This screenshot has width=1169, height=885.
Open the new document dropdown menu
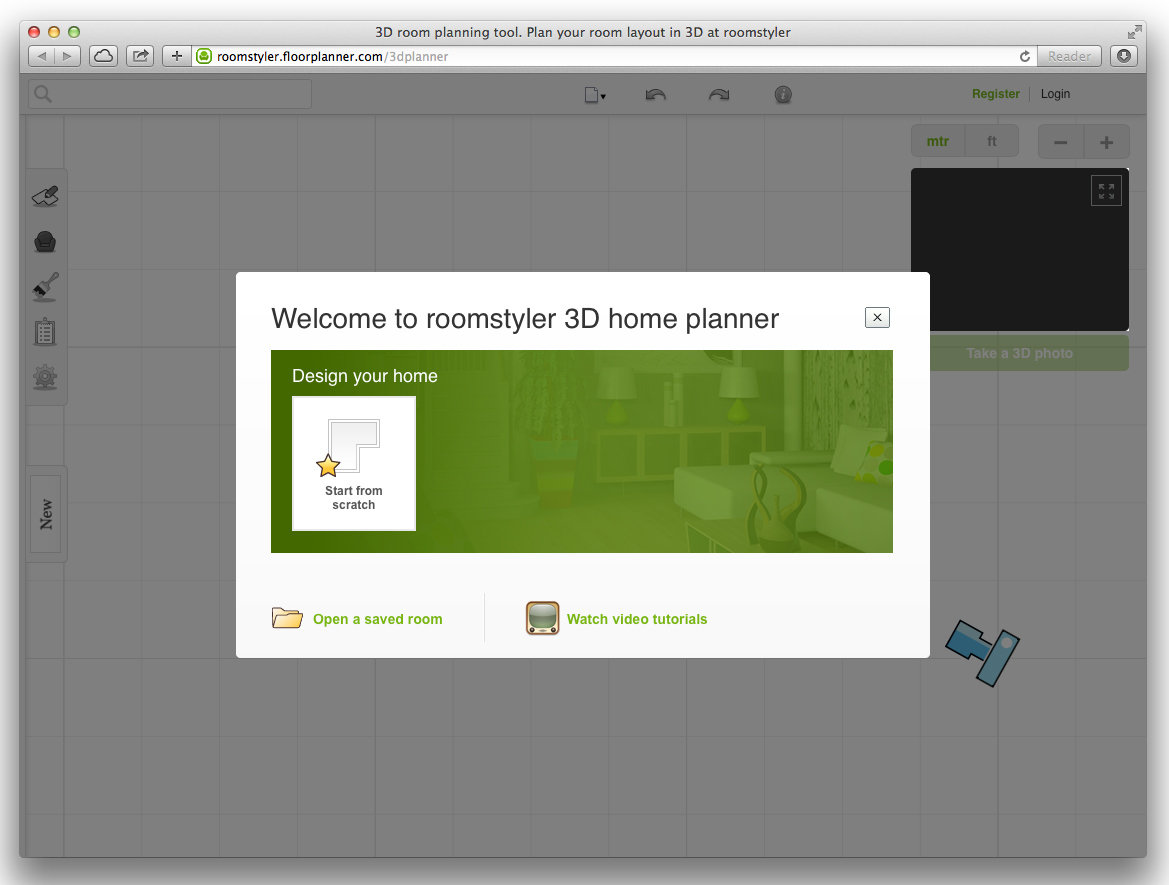click(595, 95)
